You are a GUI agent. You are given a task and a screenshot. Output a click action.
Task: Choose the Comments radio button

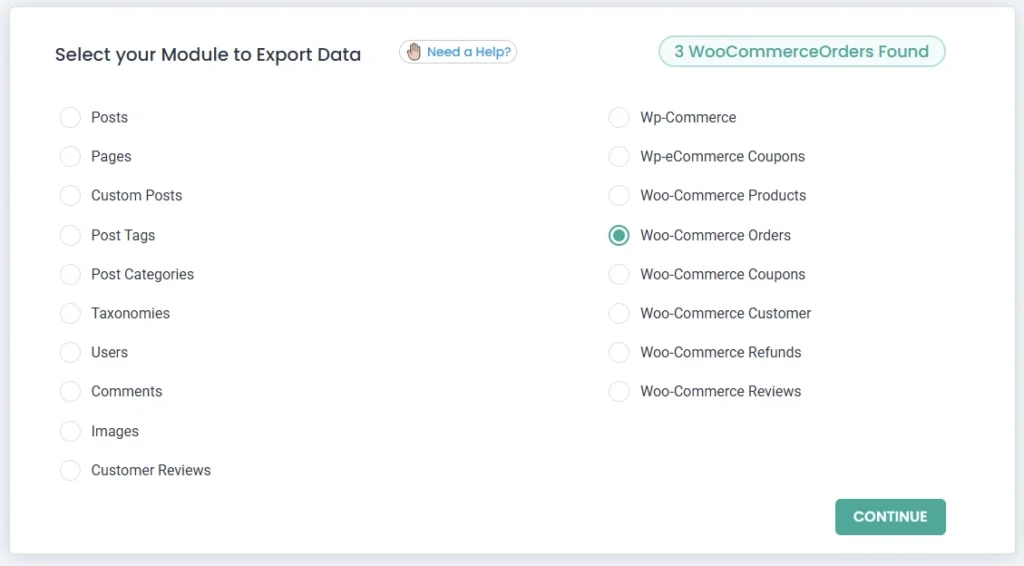tap(70, 392)
